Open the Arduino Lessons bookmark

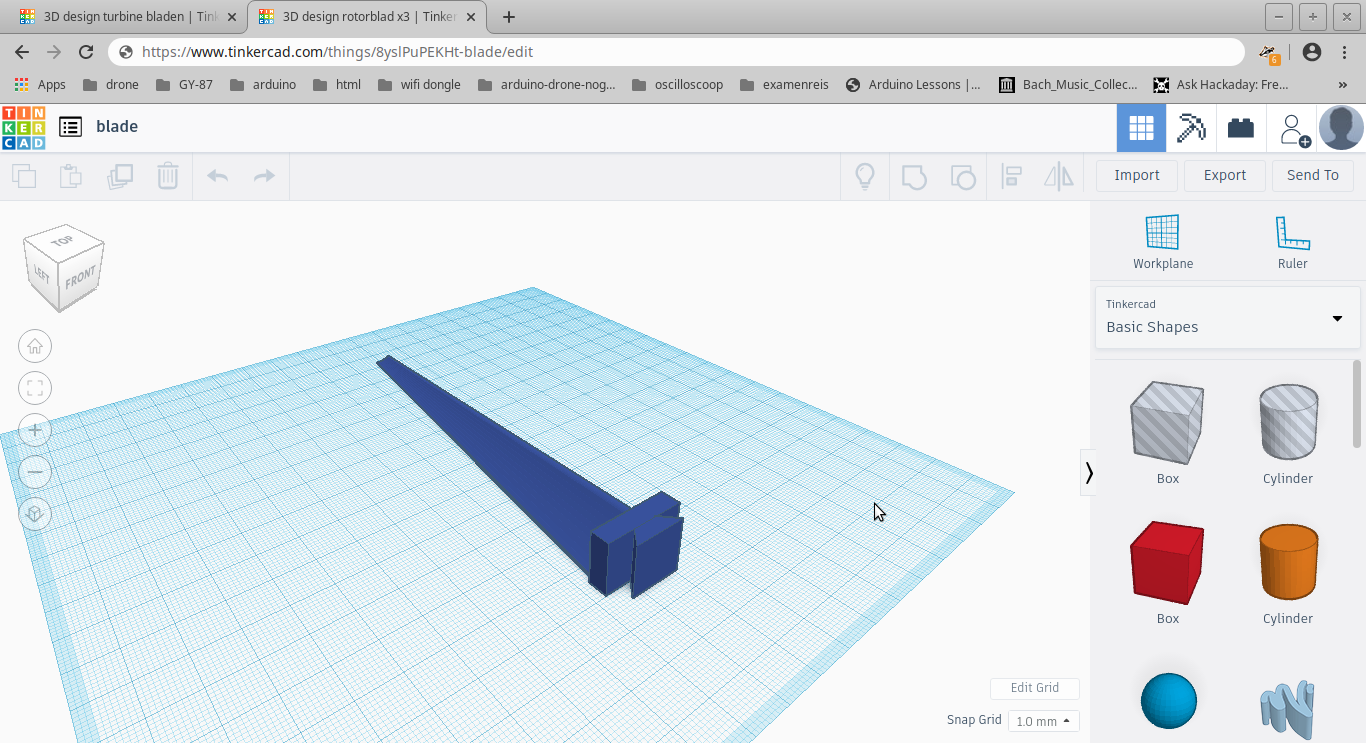click(x=913, y=85)
